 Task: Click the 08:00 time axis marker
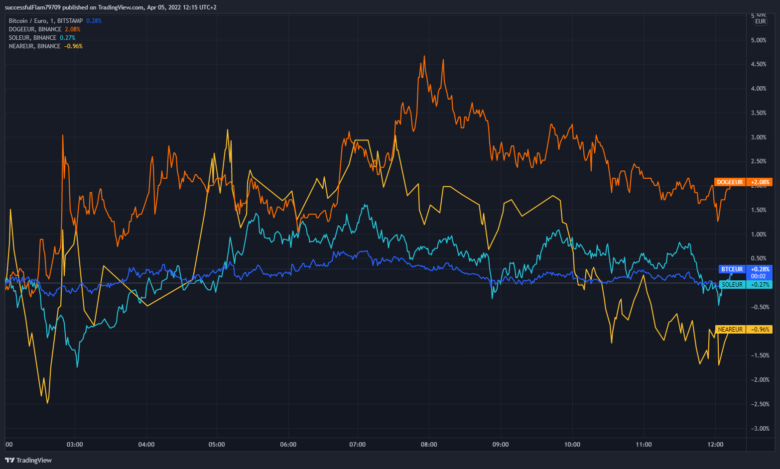(x=428, y=444)
